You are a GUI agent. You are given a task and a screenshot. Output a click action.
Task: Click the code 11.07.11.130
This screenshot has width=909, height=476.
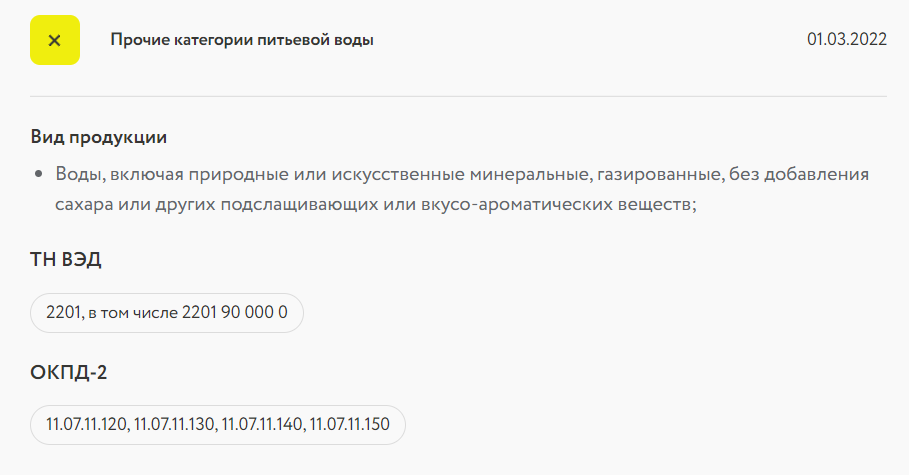coord(175,425)
